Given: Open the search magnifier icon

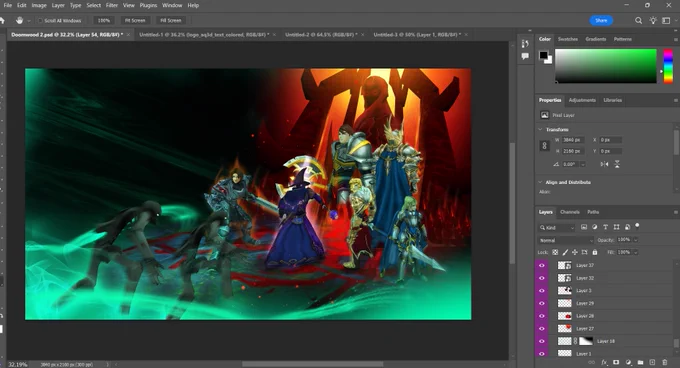Looking at the screenshot, I should [x=638, y=20].
